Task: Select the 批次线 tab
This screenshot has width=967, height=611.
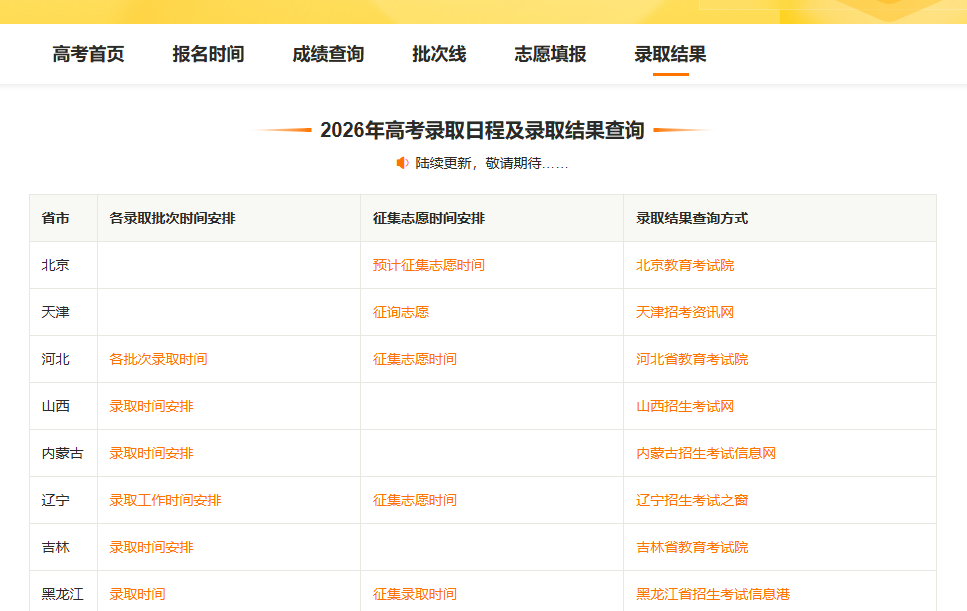Action: [439, 54]
